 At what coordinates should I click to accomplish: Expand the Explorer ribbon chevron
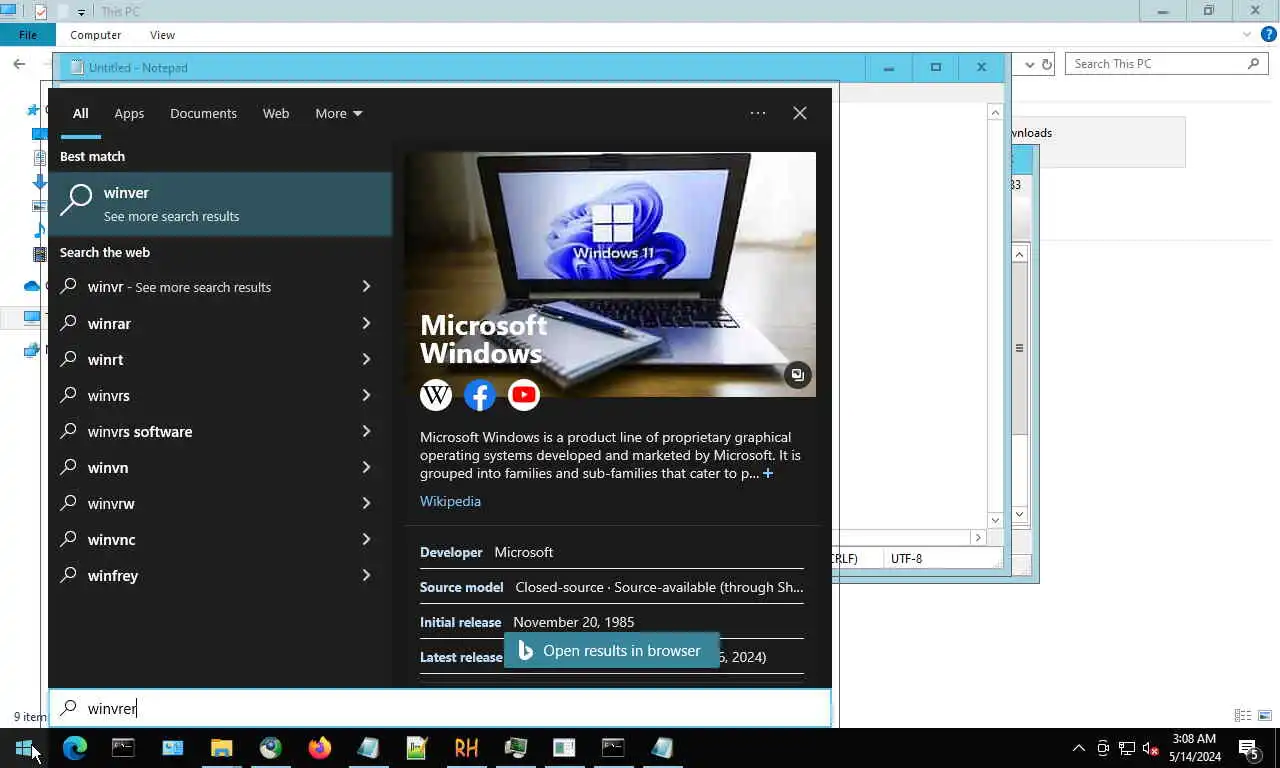(1246, 34)
